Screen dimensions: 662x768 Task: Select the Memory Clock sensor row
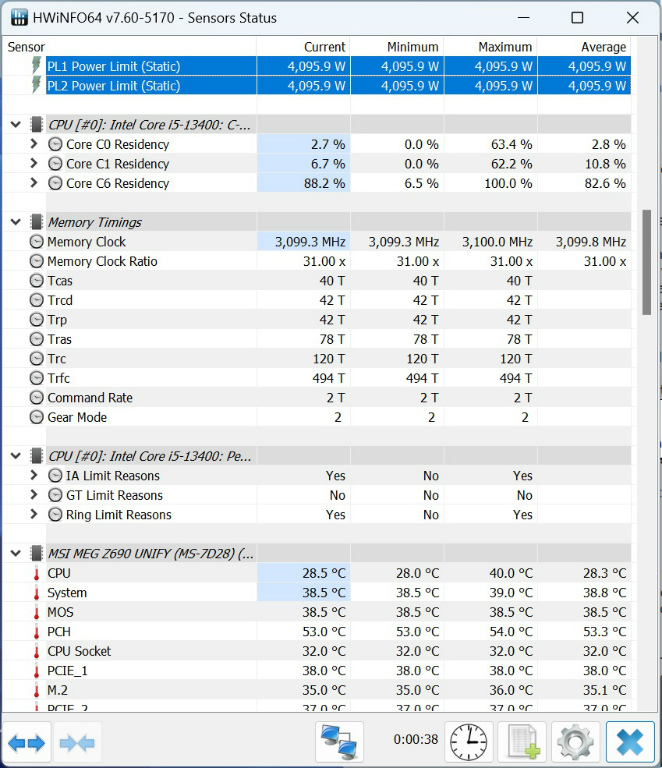tap(317, 241)
